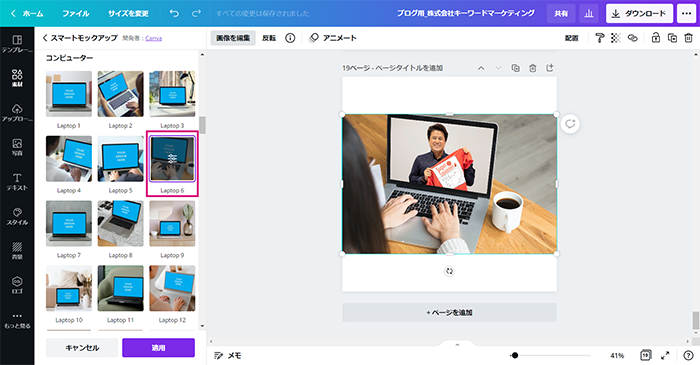Delete the selected element with trash icon
The height and width of the screenshot is (365, 700).
688,38
